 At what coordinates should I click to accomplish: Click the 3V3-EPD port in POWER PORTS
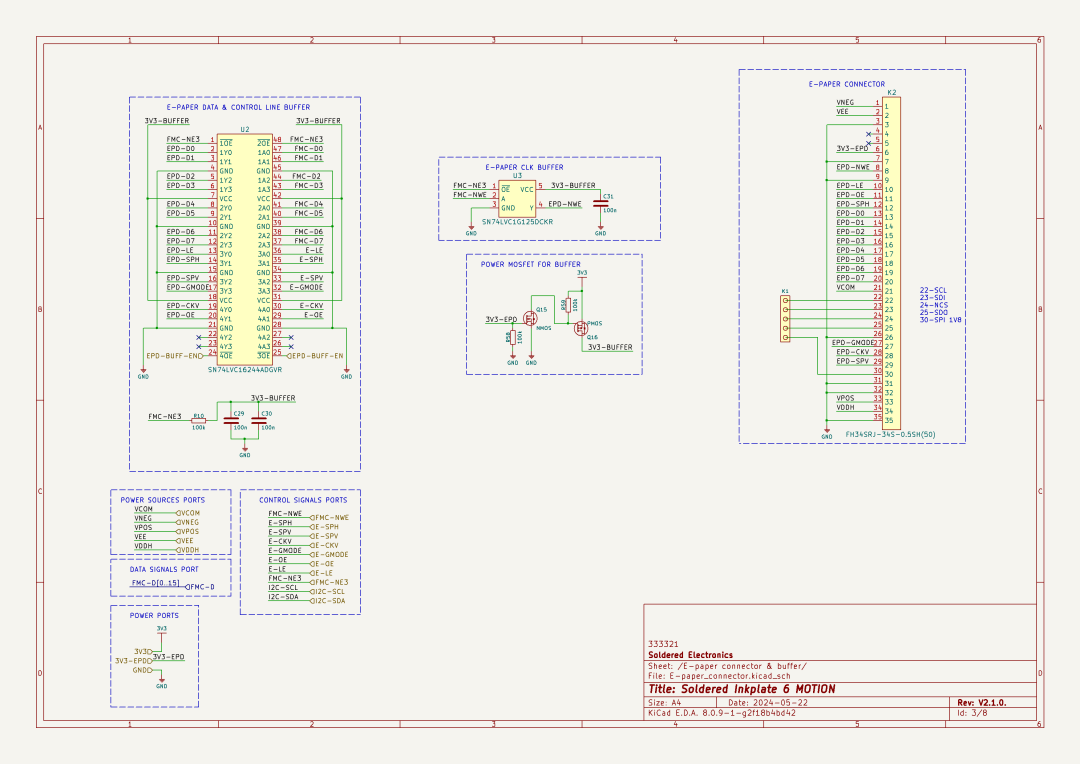(x=134, y=661)
